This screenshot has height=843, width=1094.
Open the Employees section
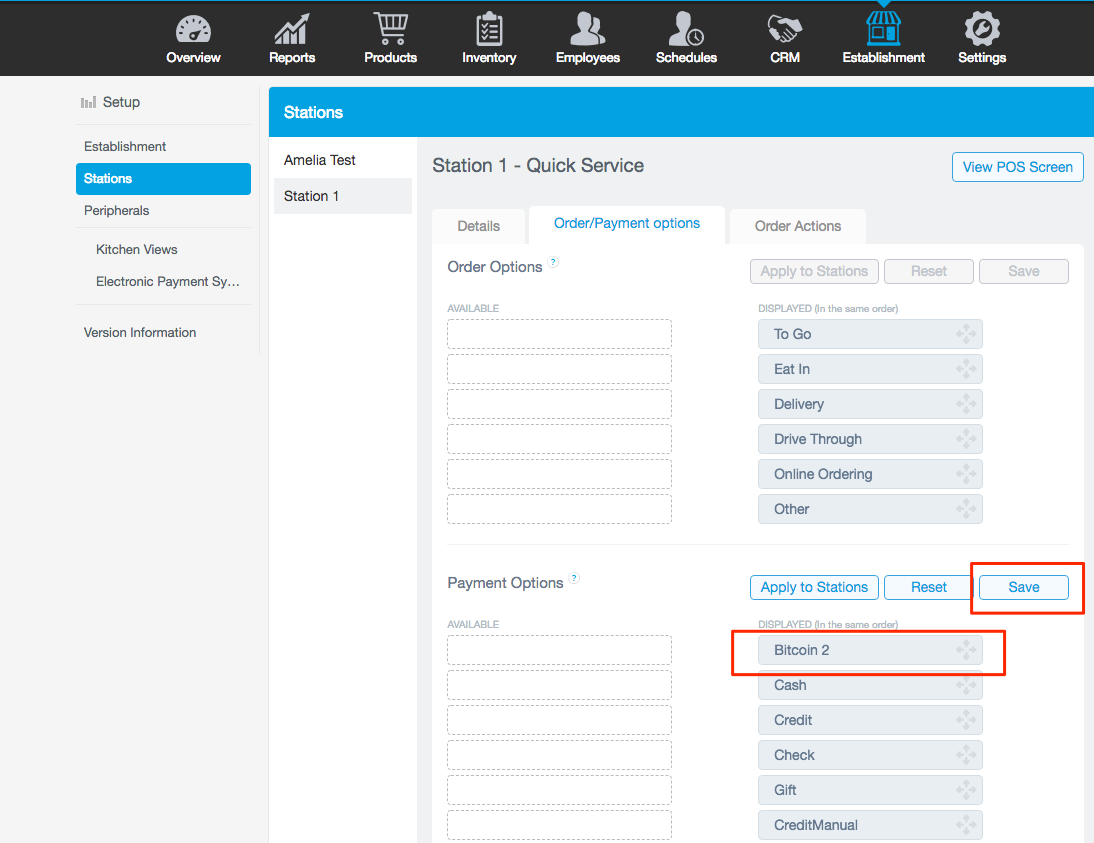coord(587,38)
